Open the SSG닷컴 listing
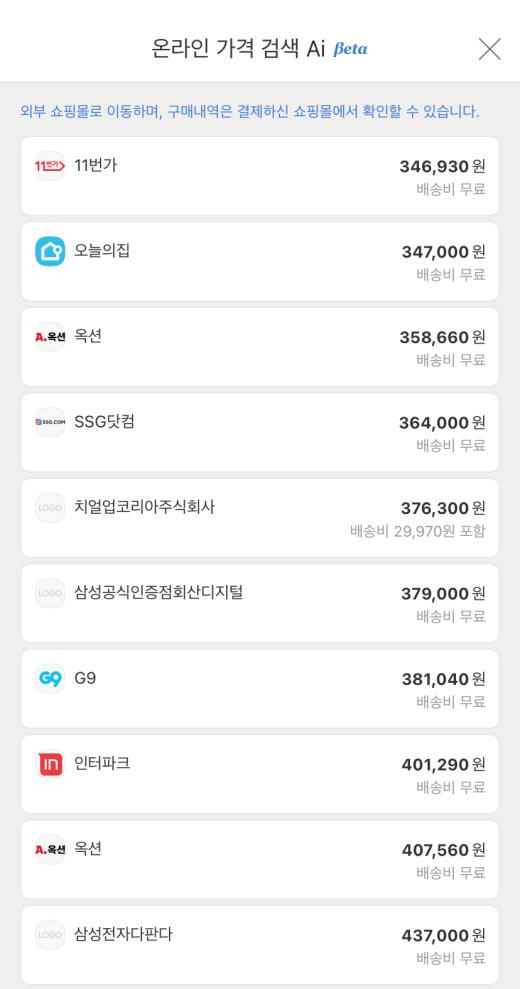Image resolution: width=520 pixels, height=989 pixels. pos(260,432)
